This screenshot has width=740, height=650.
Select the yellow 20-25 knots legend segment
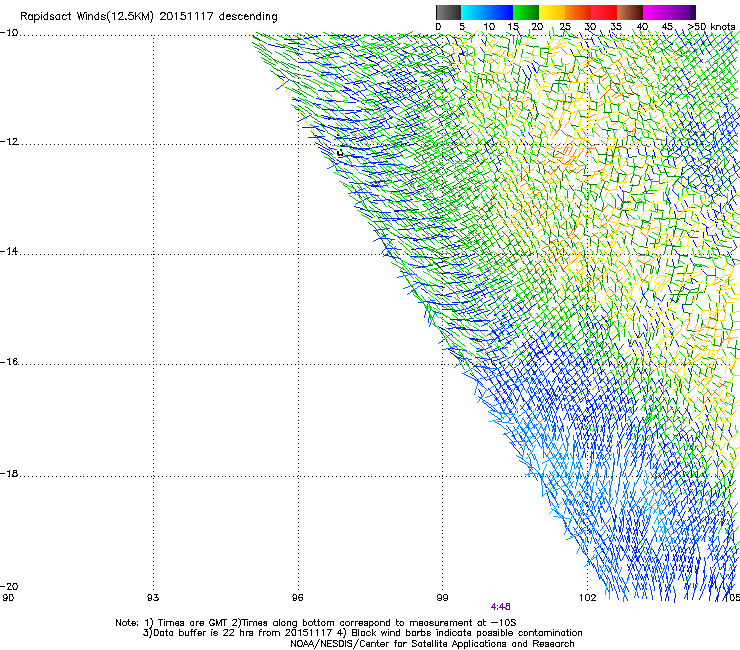552,12
